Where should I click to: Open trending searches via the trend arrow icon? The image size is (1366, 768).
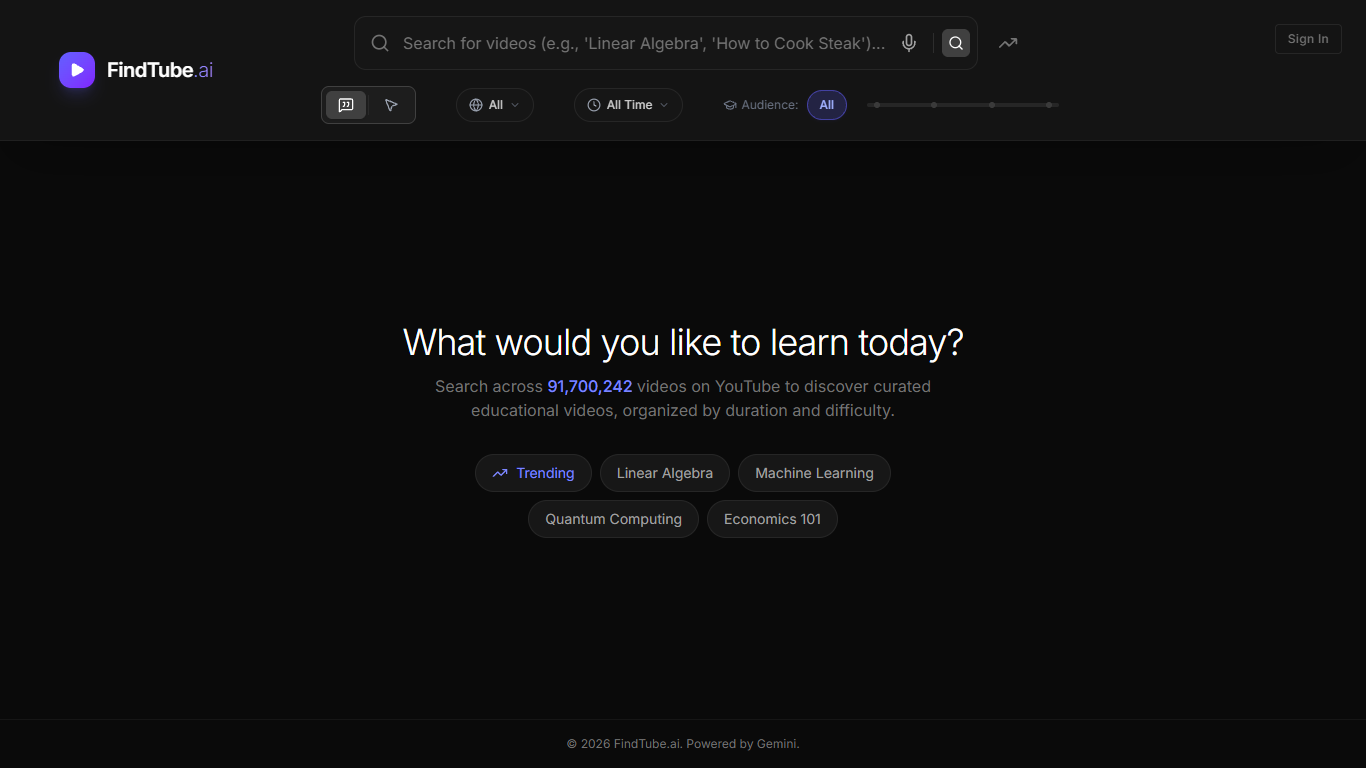pyautogui.click(x=1007, y=42)
